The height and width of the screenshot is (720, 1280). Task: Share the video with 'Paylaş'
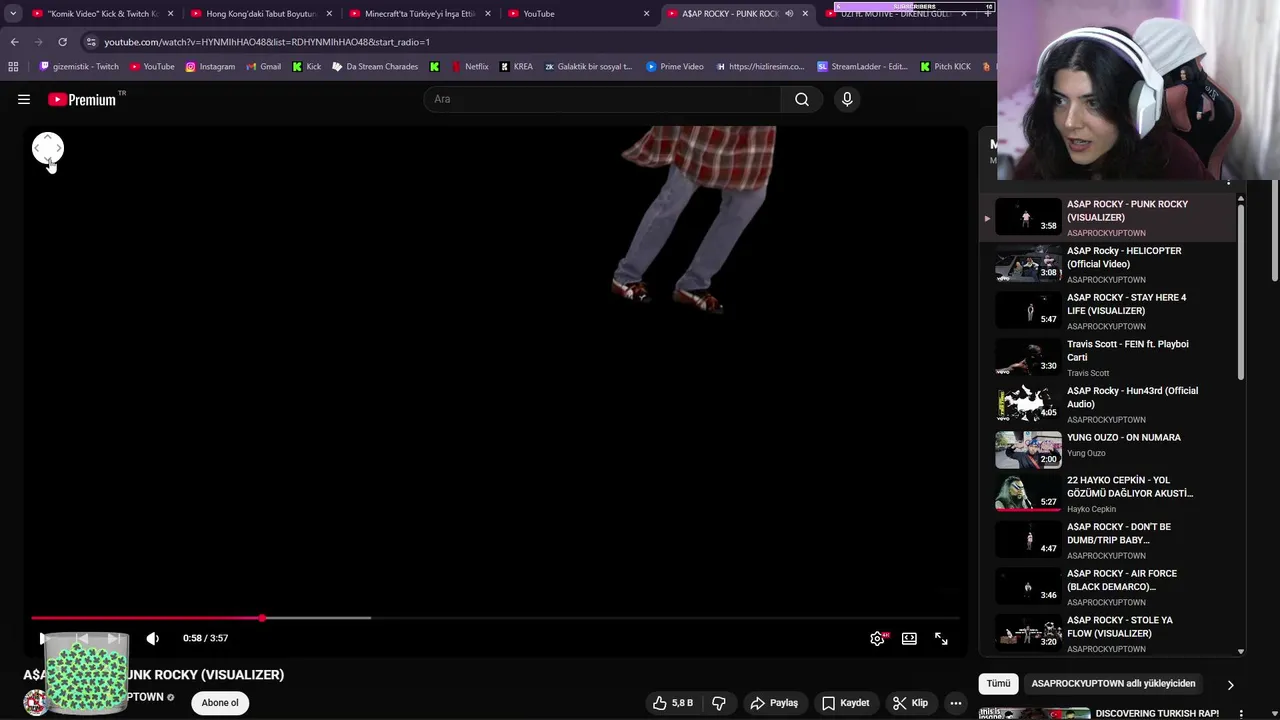tap(774, 703)
